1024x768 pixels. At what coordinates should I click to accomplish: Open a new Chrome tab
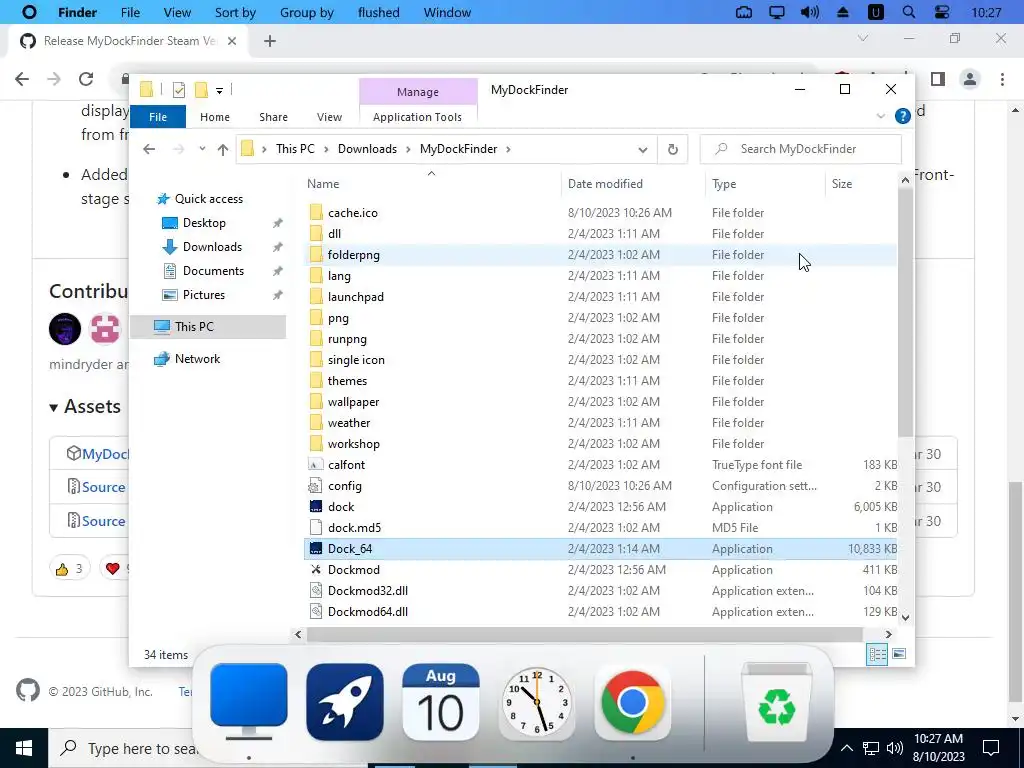click(x=270, y=40)
